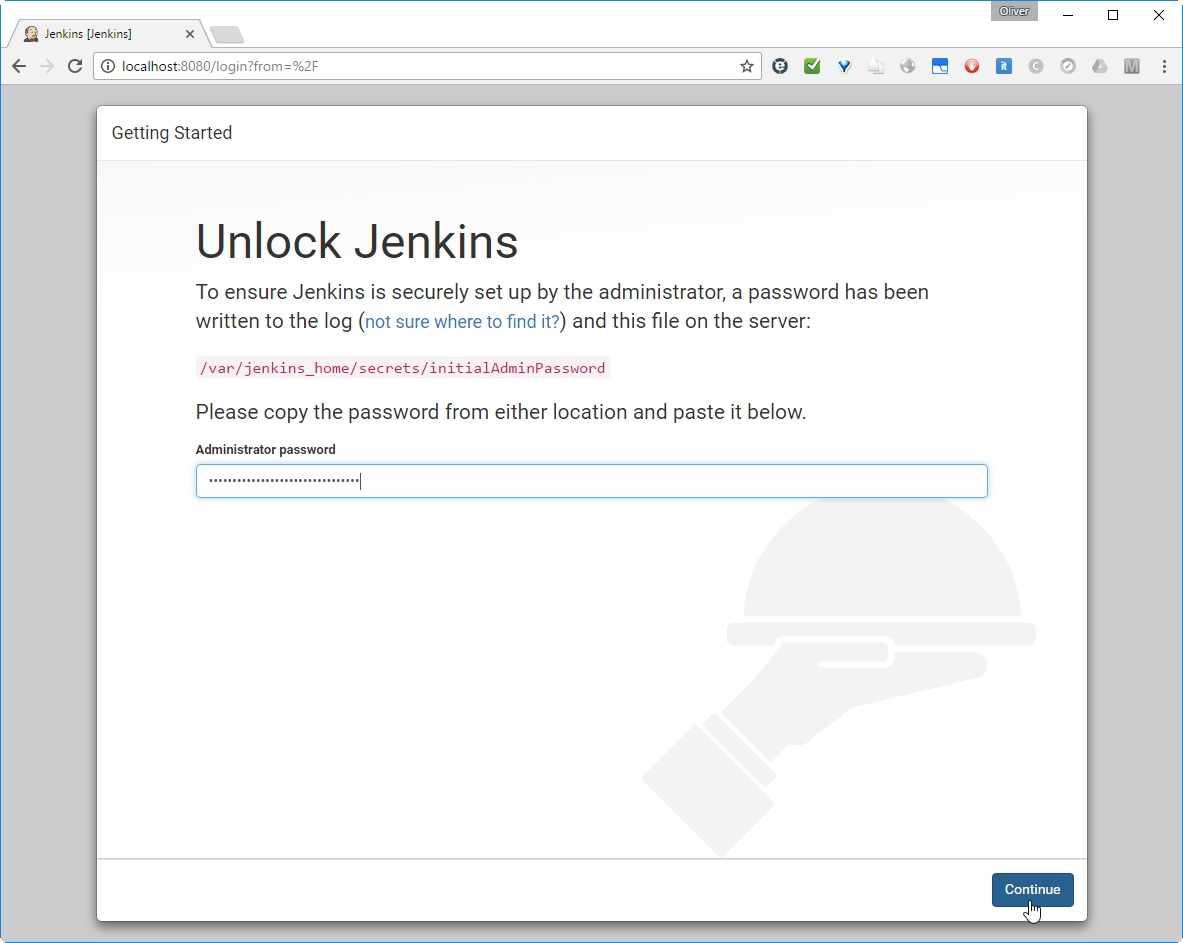
Task: Click the gray 'M' extension icon
Action: pyautogui.click(x=1132, y=66)
